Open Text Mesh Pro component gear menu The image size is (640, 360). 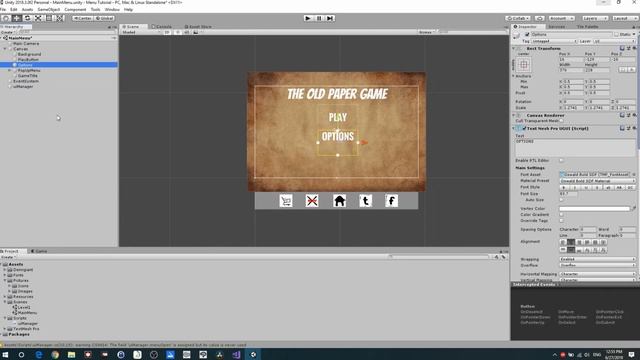click(x=634, y=128)
